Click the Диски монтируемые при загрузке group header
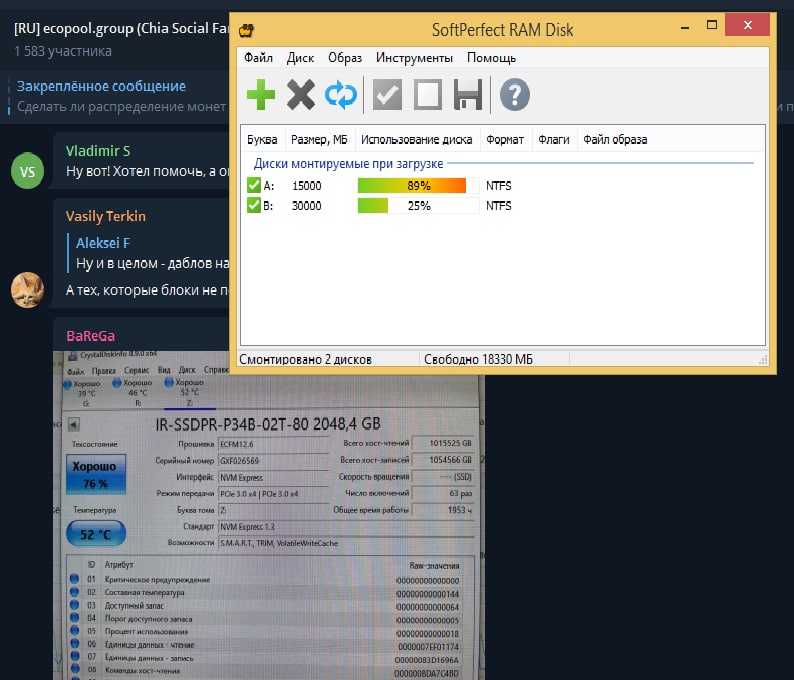 (348, 164)
